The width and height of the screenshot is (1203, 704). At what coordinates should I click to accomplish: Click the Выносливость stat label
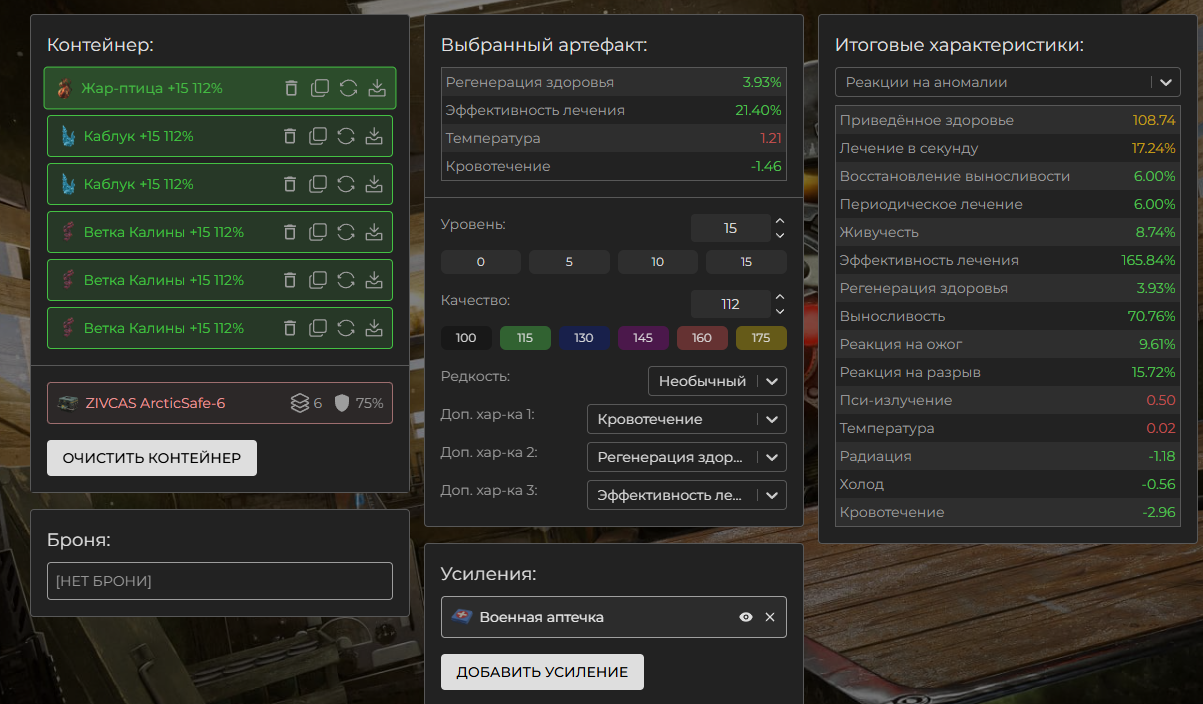[893, 316]
